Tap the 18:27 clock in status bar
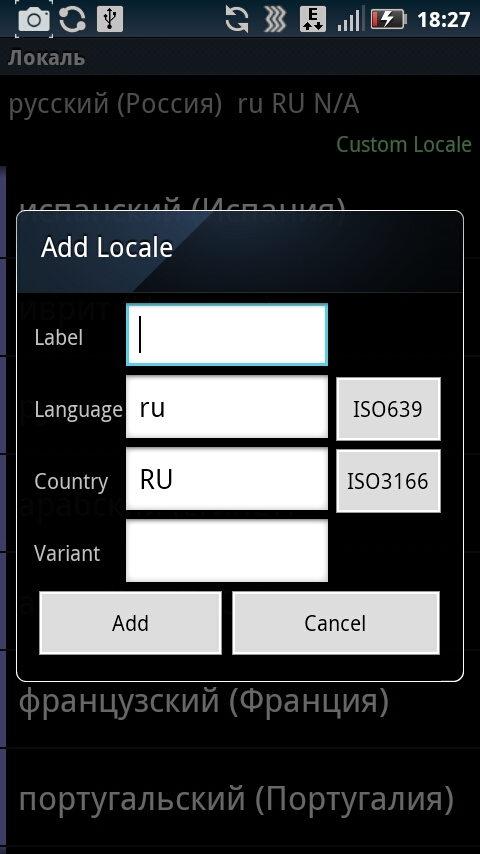480x854 pixels. click(443, 20)
